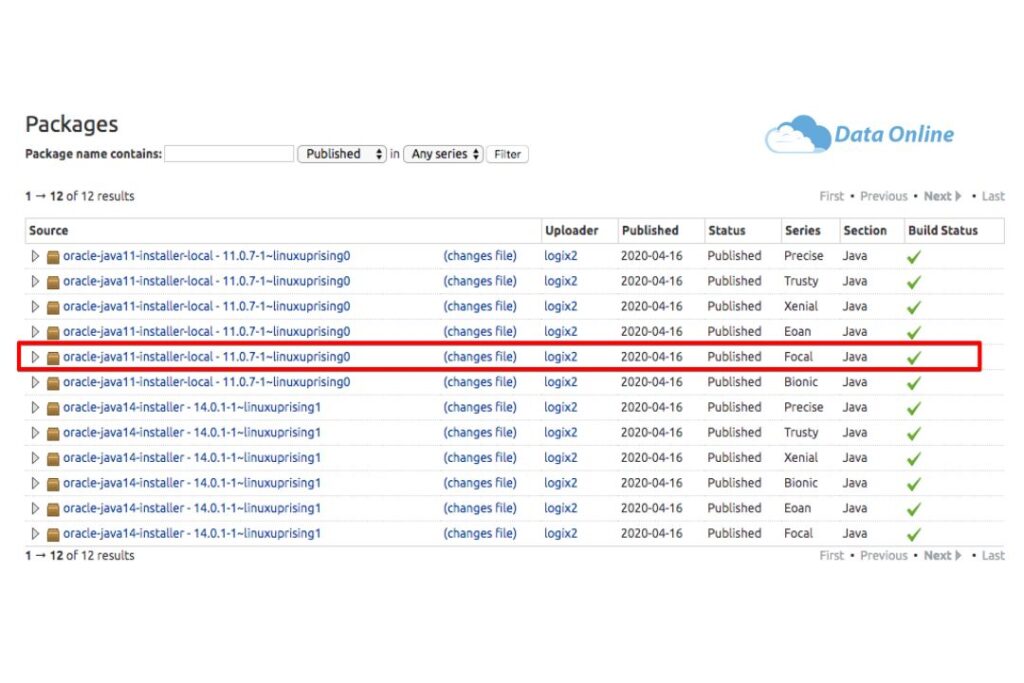Open uploader logix2 link in java11 Trusty row

[561, 281]
